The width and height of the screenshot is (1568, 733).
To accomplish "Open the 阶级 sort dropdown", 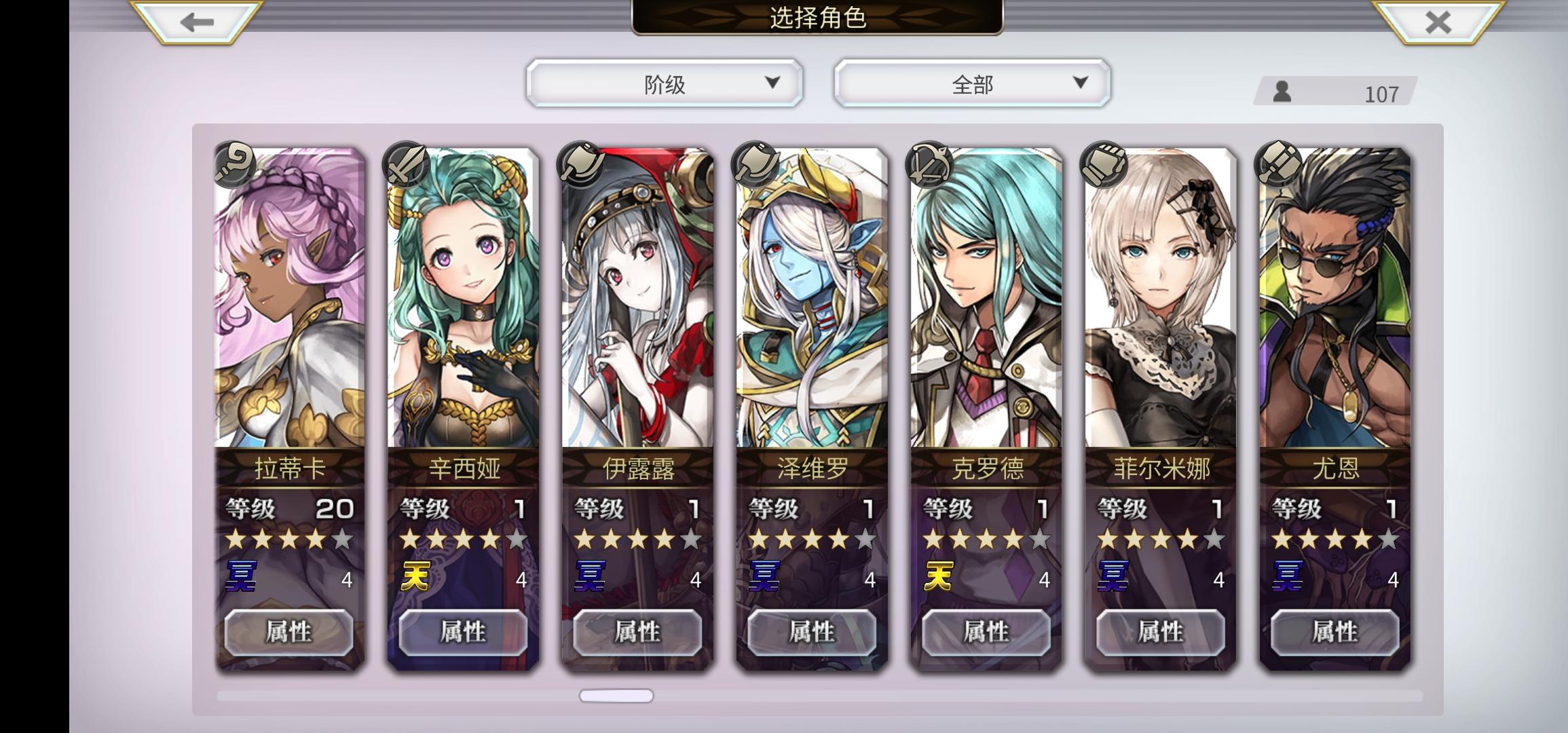I will 665,83.
